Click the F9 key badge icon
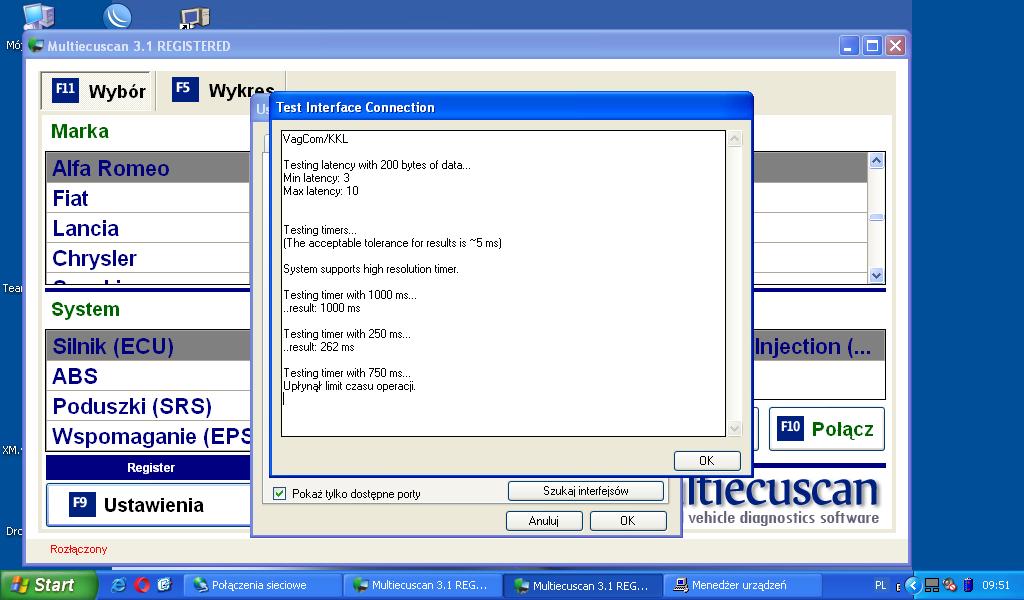The width and height of the screenshot is (1024, 600). pos(82,504)
